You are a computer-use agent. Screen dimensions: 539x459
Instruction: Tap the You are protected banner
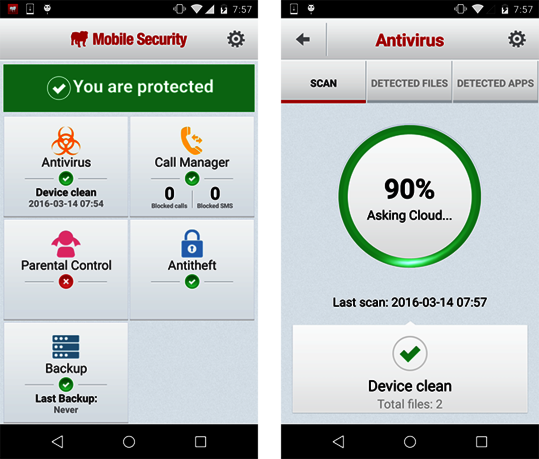click(129, 88)
